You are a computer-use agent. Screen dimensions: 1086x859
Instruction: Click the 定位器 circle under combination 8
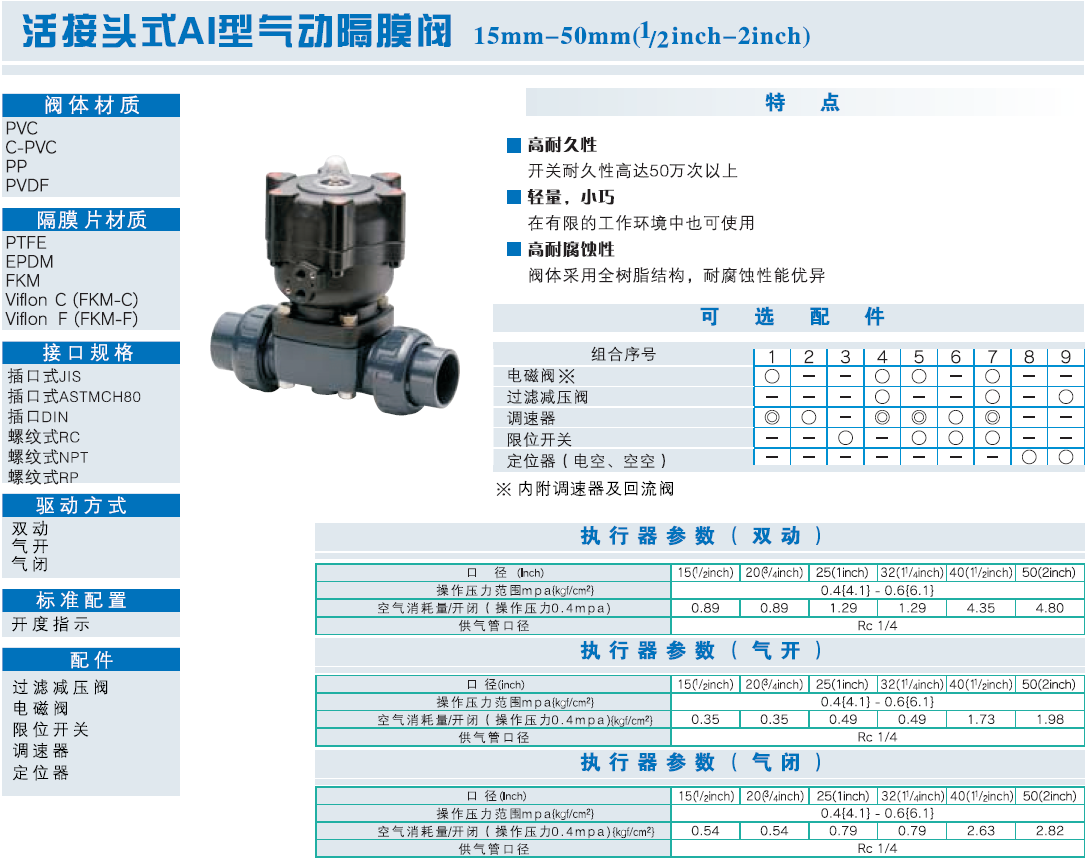point(1029,458)
